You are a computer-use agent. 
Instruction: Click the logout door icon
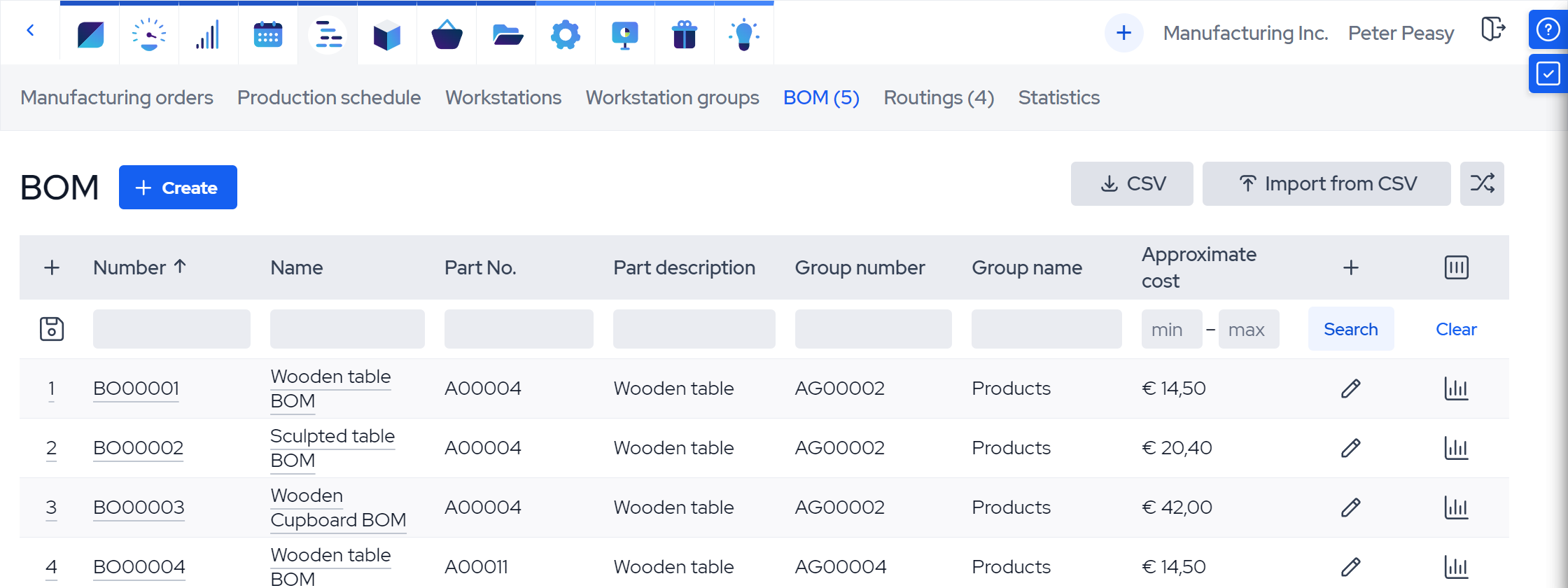point(1492,29)
